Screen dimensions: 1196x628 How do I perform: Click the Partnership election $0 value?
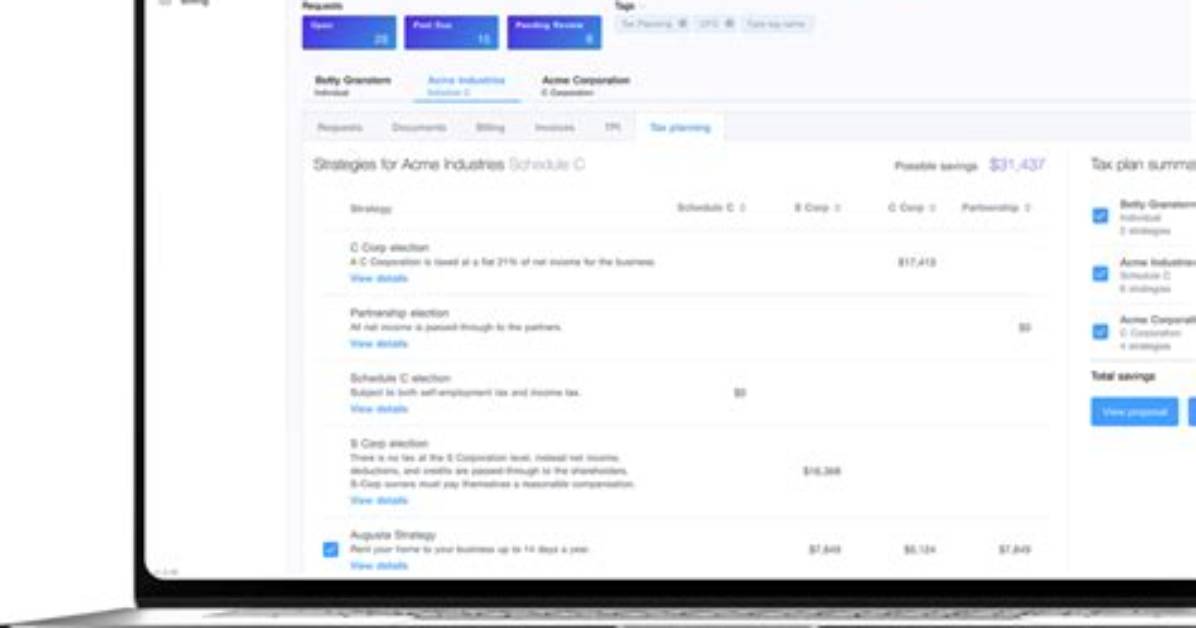(1024, 328)
